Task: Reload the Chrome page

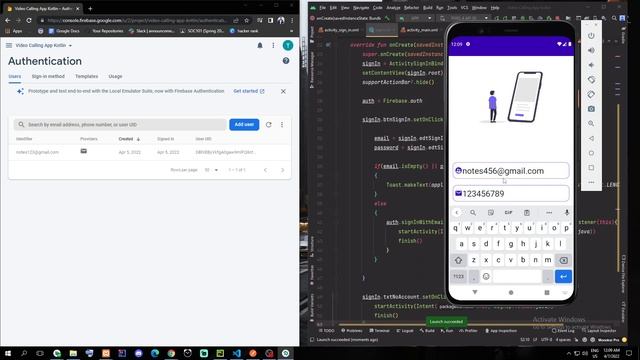Action: 29,20
